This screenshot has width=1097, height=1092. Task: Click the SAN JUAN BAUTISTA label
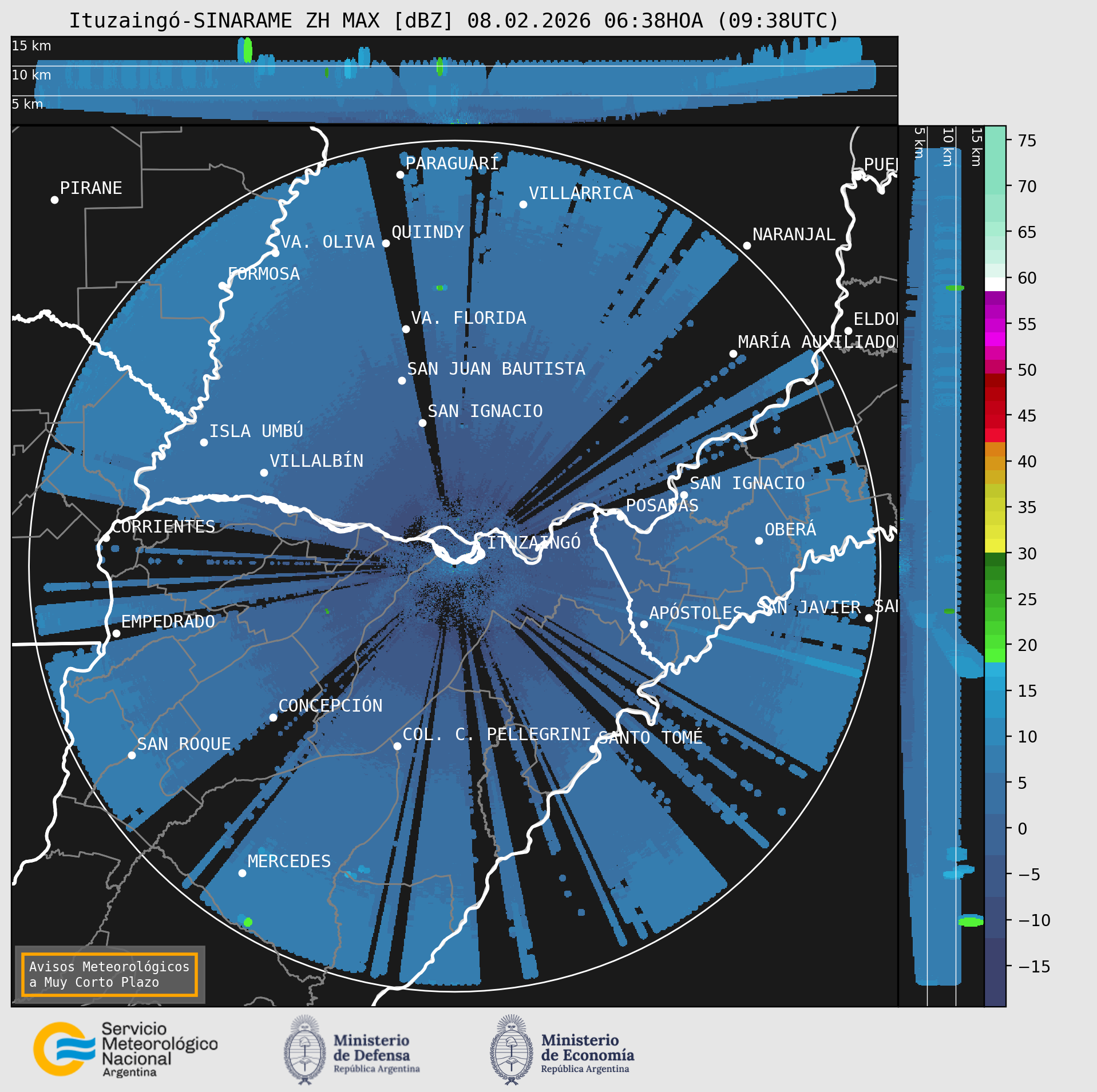496,369
